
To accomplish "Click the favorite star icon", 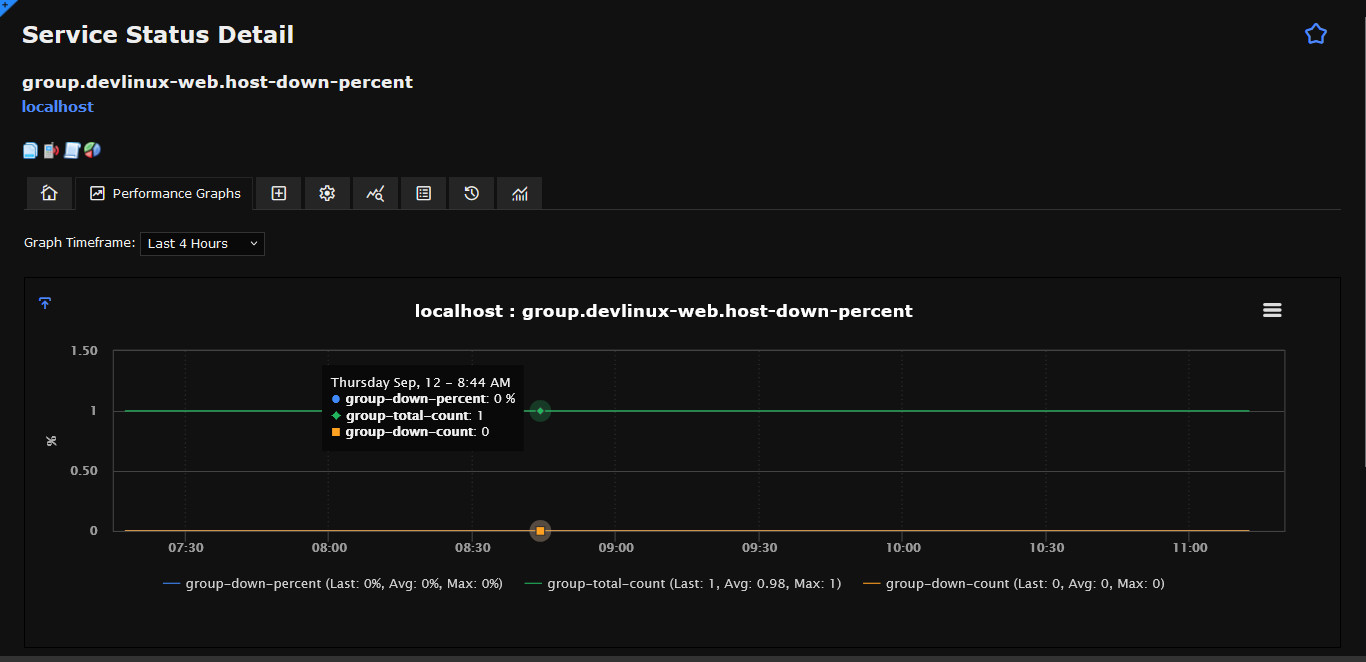I will click(1316, 34).
